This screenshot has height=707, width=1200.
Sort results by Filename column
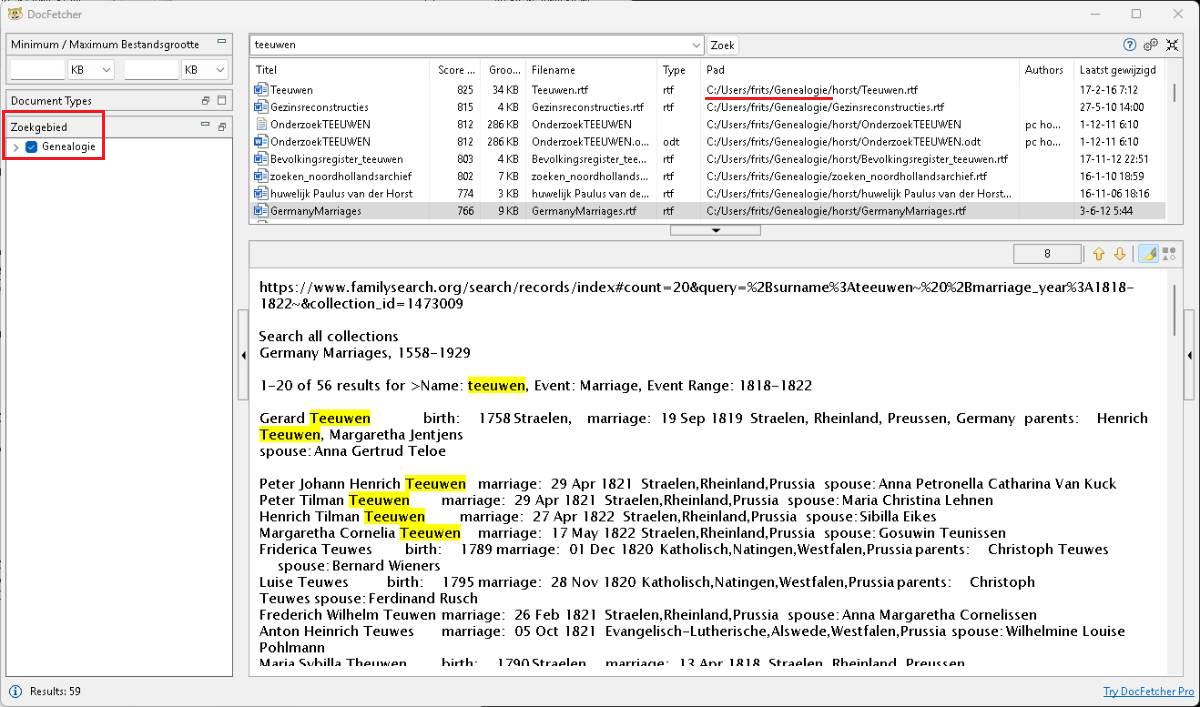(591, 70)
